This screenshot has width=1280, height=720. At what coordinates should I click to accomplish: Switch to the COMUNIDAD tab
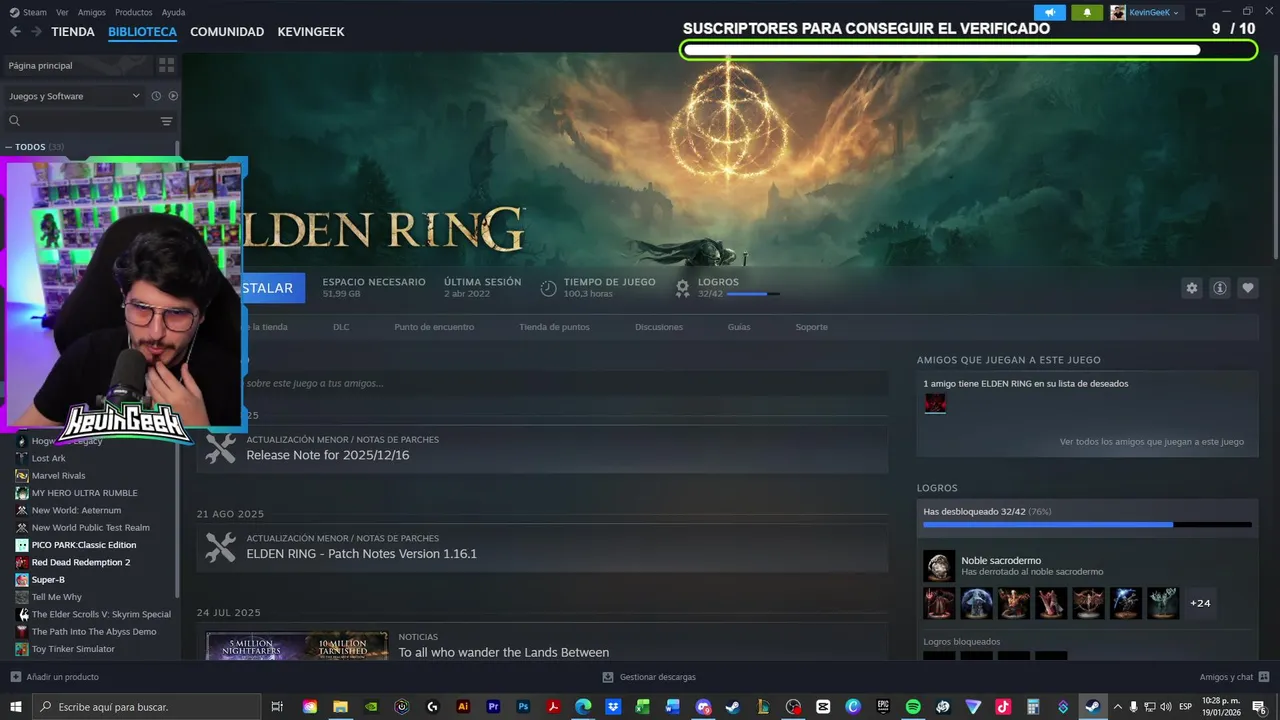click(227, 32)
